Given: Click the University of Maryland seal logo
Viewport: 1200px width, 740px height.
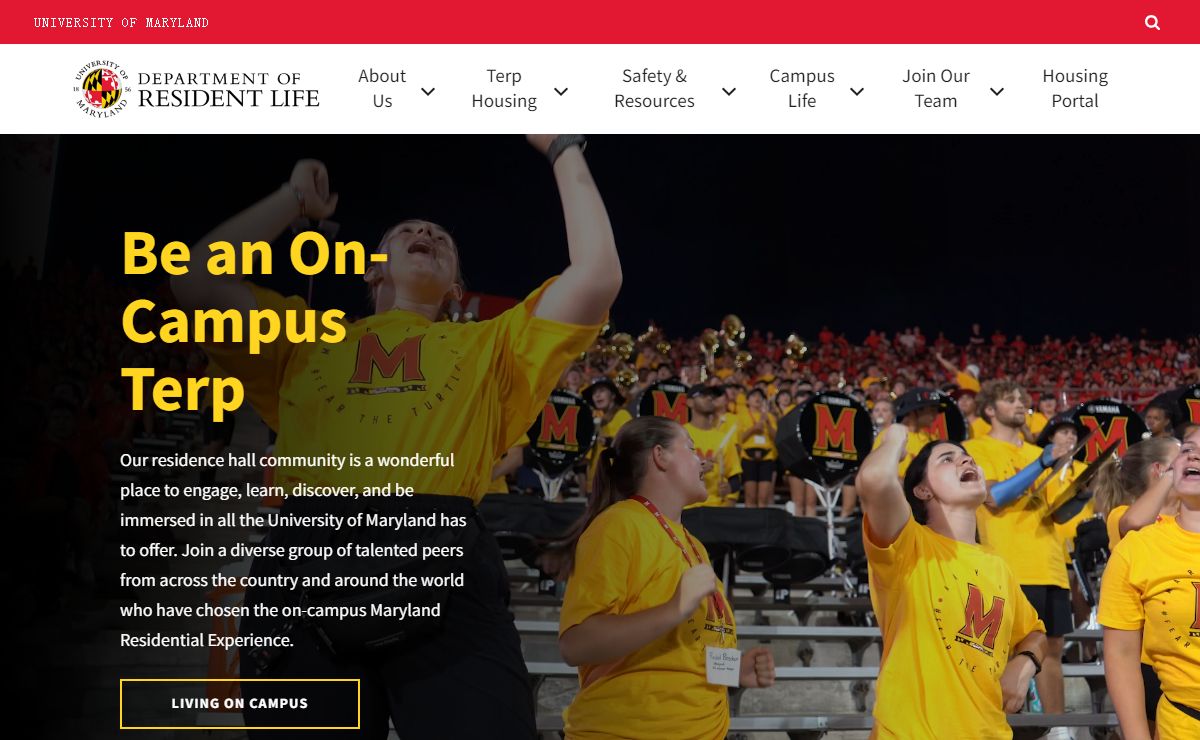Looking at the screenshot, I should [101, 89].
